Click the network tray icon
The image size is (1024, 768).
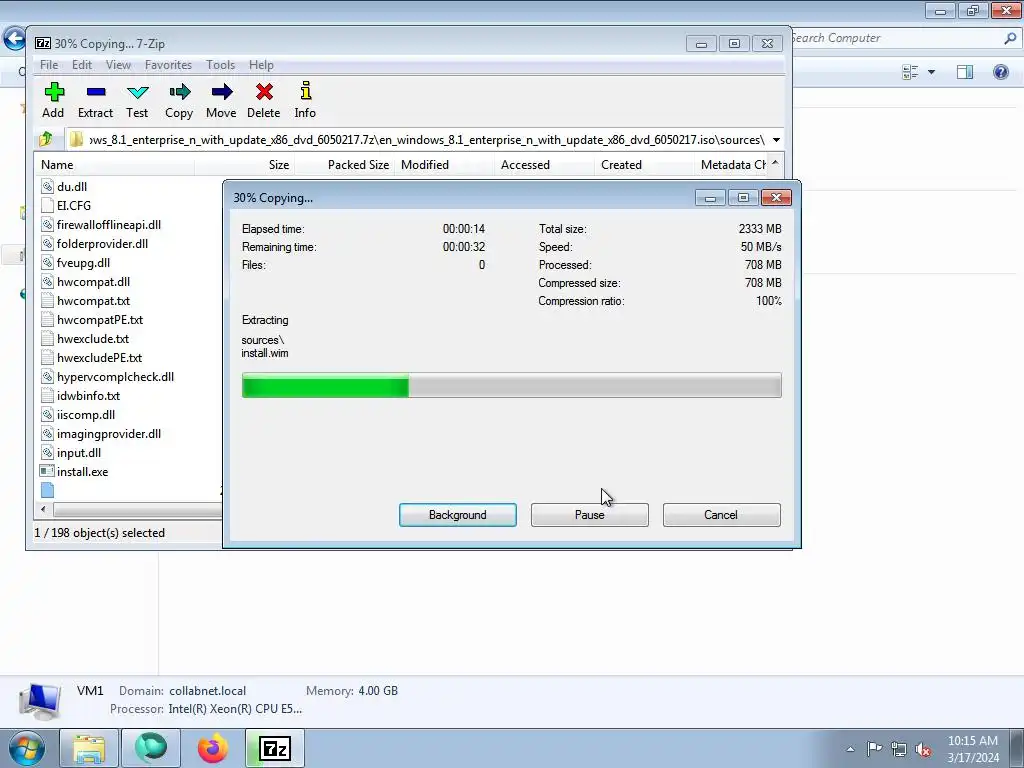899,749
